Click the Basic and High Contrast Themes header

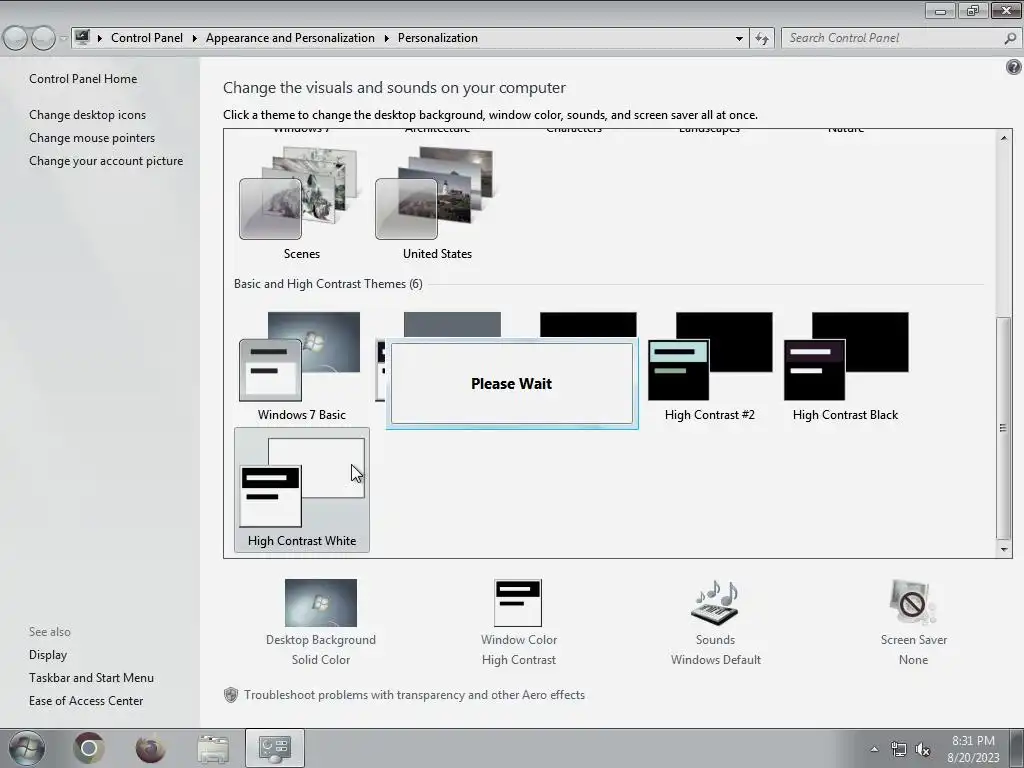328,284
